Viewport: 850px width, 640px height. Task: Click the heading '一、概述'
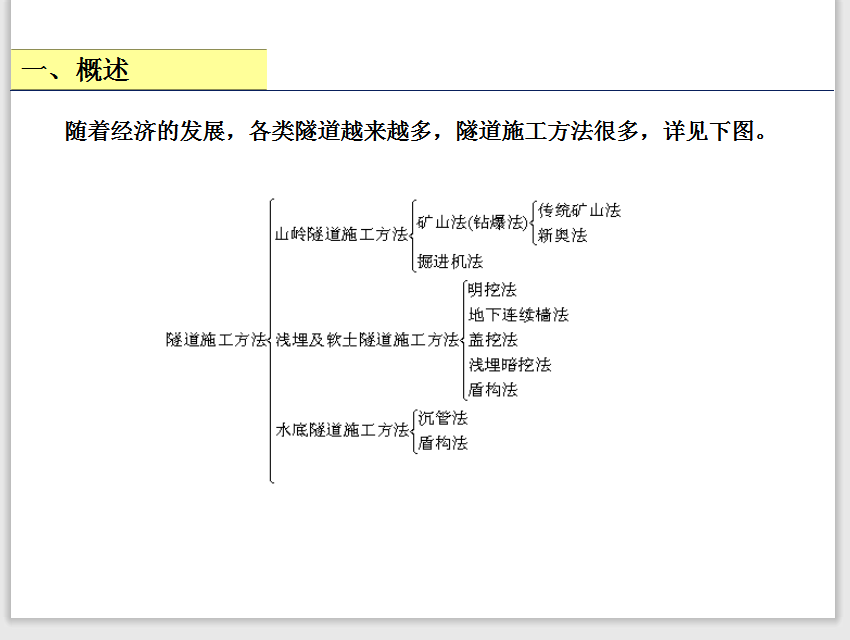pyautogui.click(x=75, y=70)
